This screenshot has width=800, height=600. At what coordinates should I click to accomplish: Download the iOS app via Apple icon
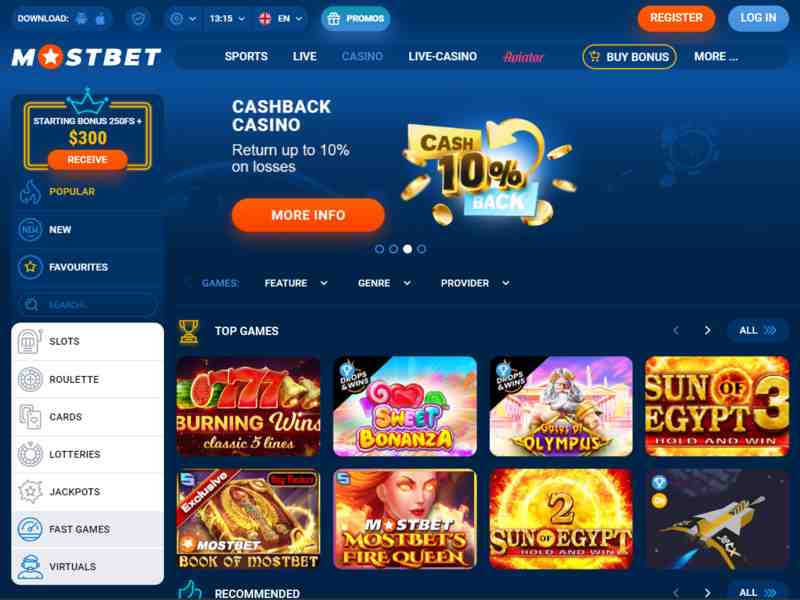click(x=101, y=18)
